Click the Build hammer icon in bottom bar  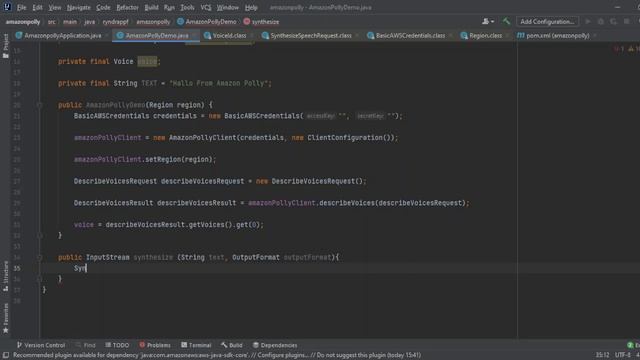224,345
